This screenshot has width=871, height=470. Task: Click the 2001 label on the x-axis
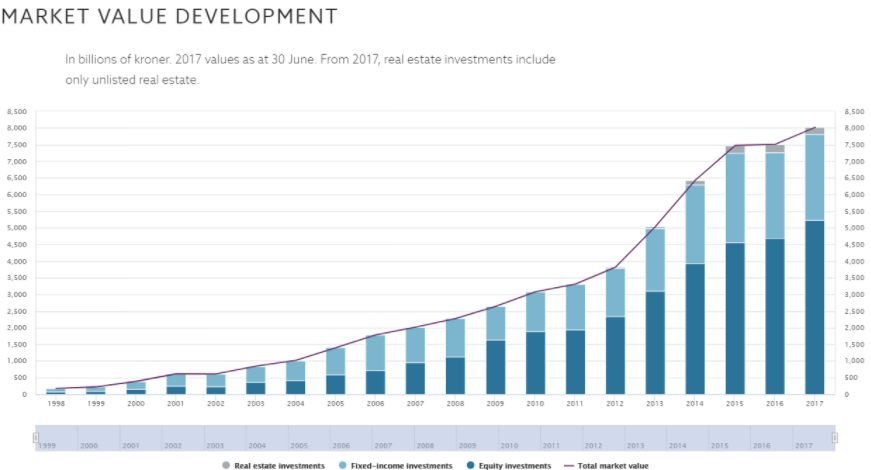click(176, 403)
